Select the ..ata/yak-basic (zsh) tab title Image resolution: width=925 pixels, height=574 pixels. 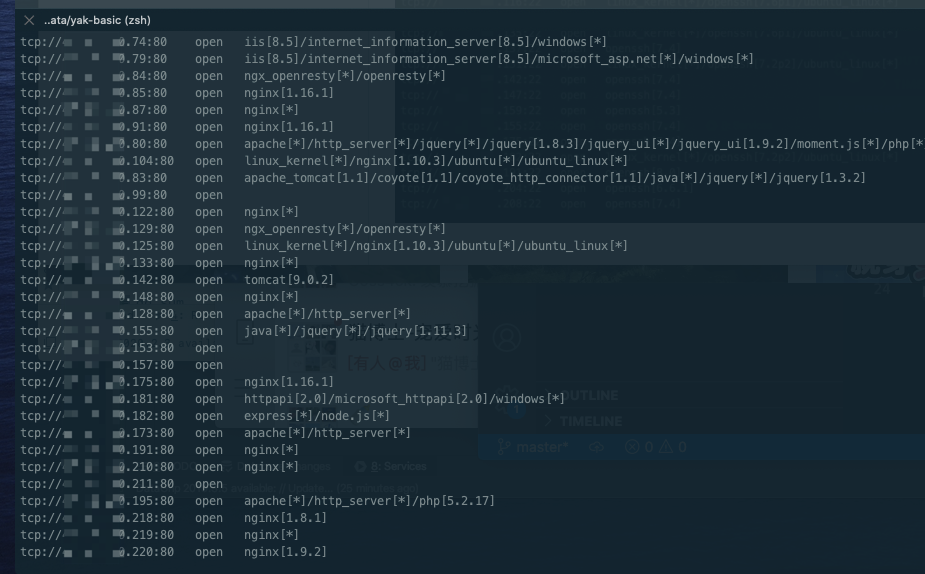[97, 21]
